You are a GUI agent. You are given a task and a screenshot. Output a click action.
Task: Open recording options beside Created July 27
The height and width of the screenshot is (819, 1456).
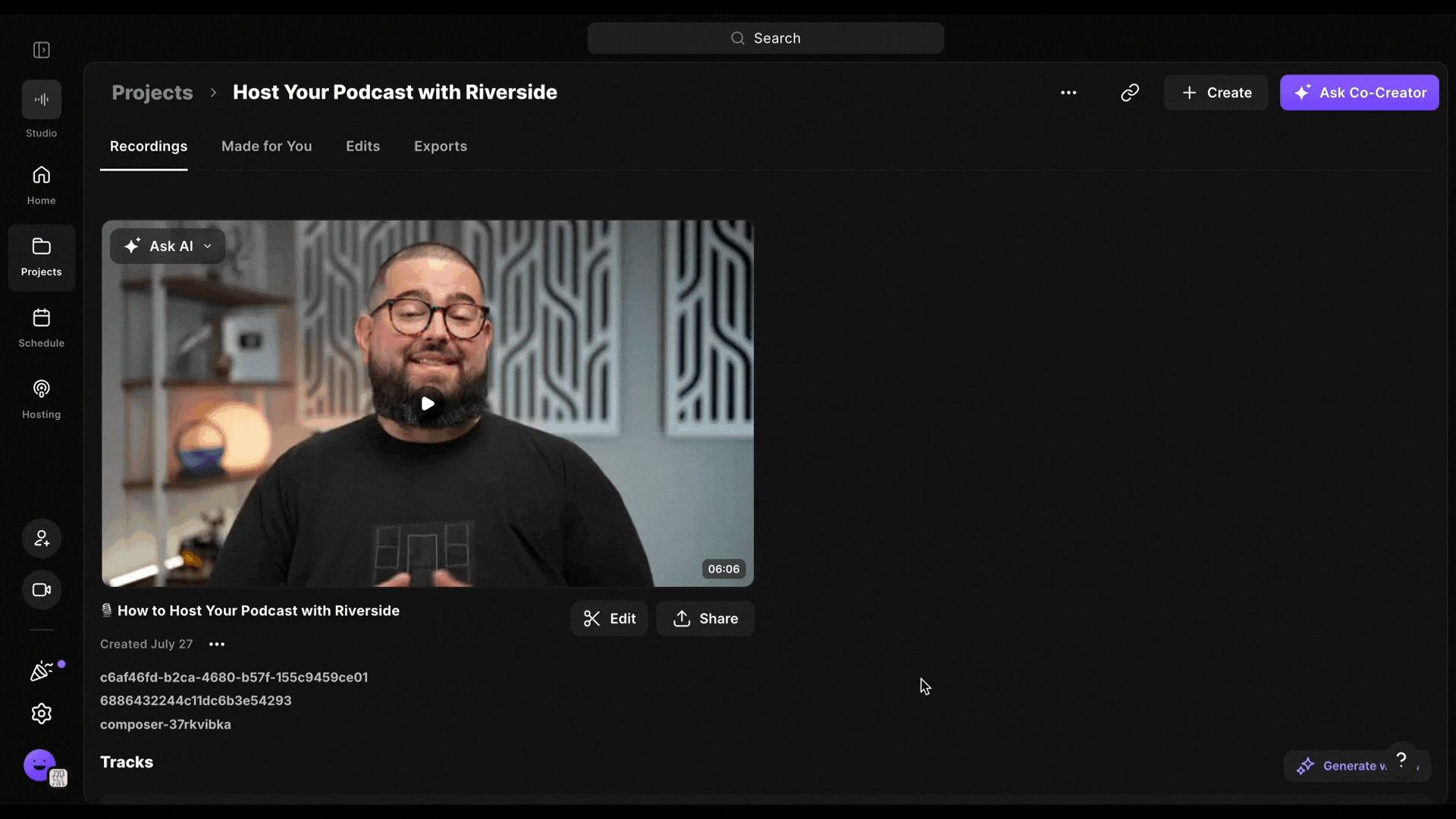(217, 645)
